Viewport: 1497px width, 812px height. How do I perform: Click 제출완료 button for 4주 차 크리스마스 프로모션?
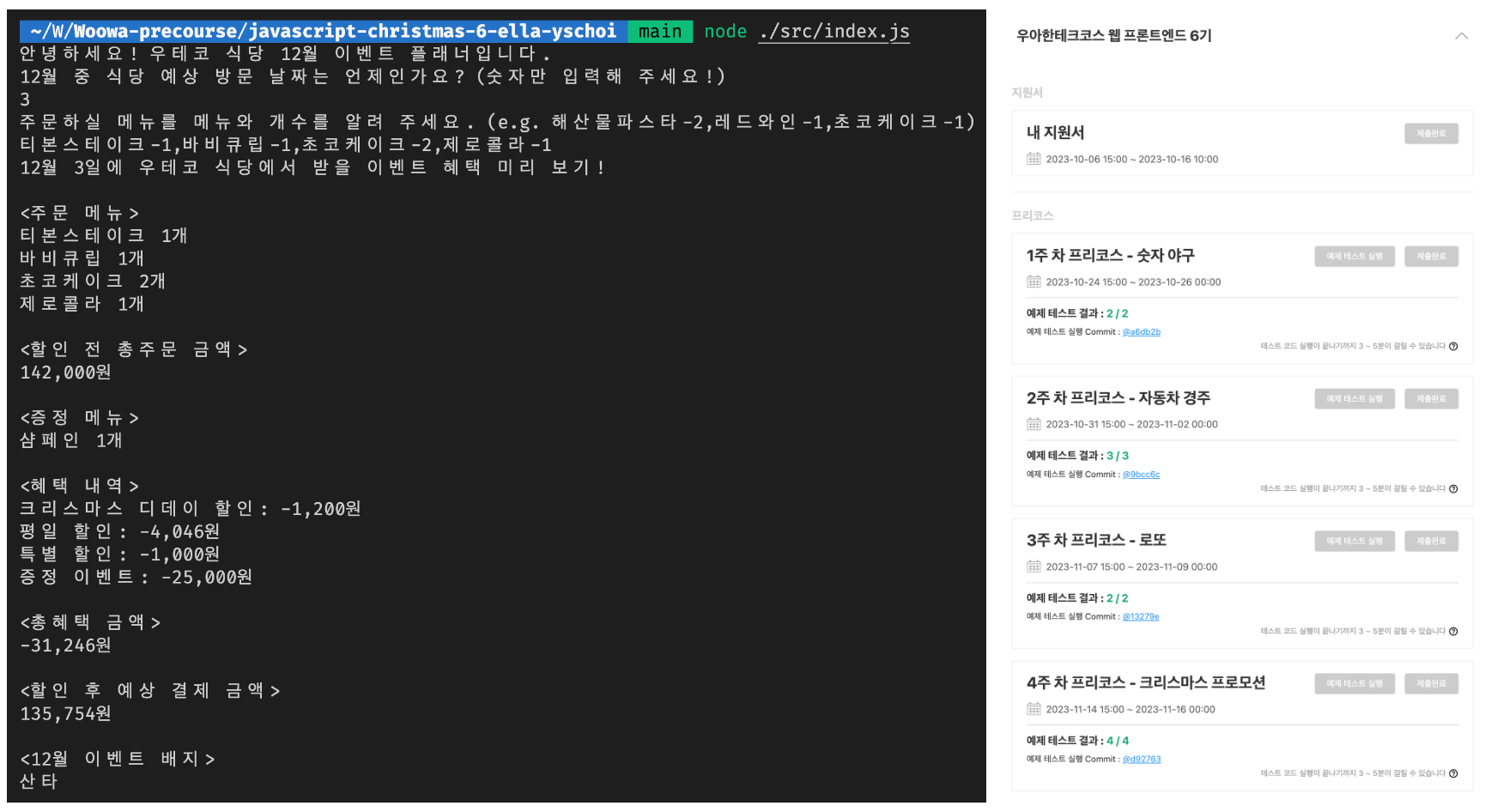click(1431, 683)
